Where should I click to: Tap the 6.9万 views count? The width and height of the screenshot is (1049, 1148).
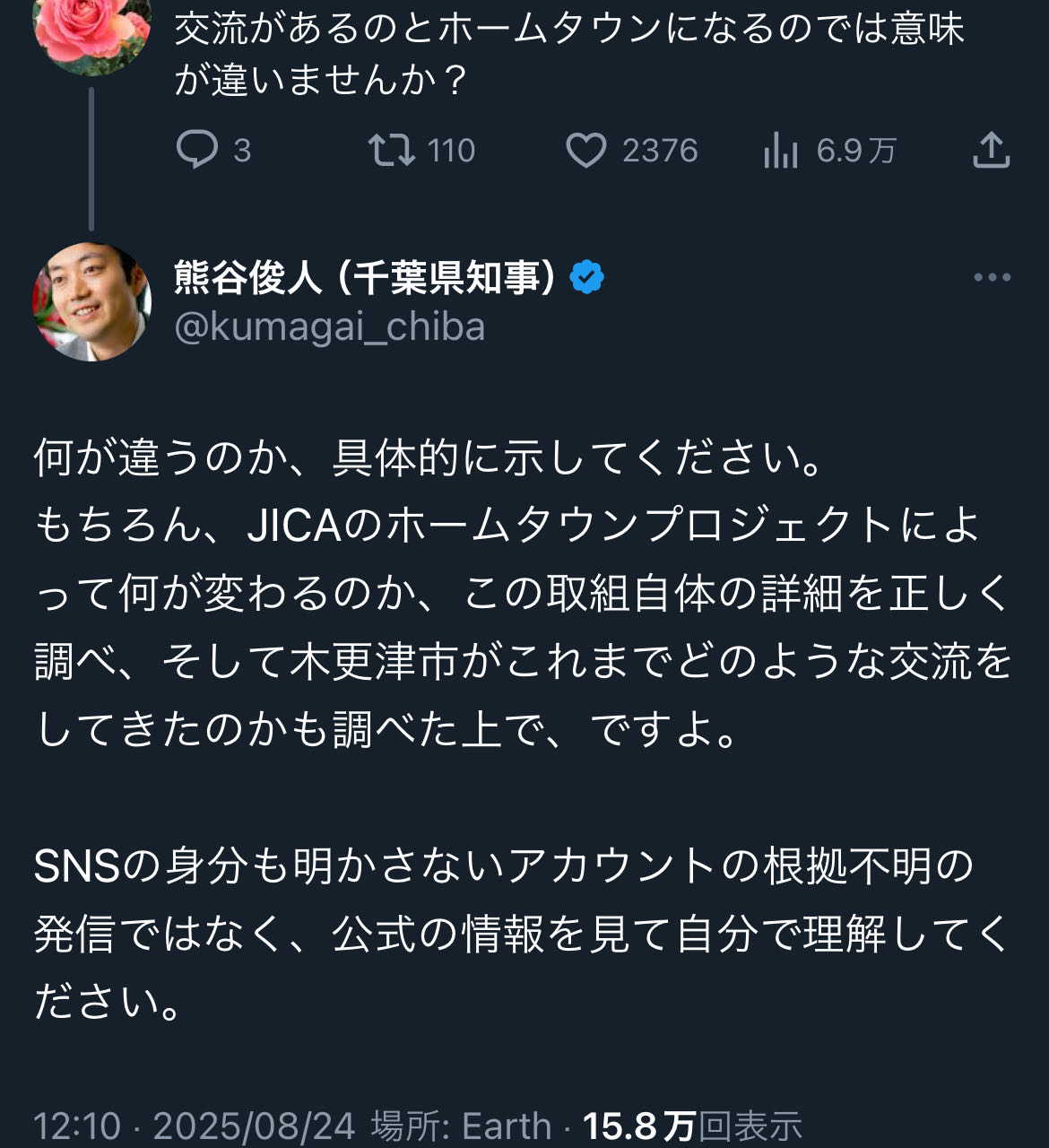pos(855,150)
